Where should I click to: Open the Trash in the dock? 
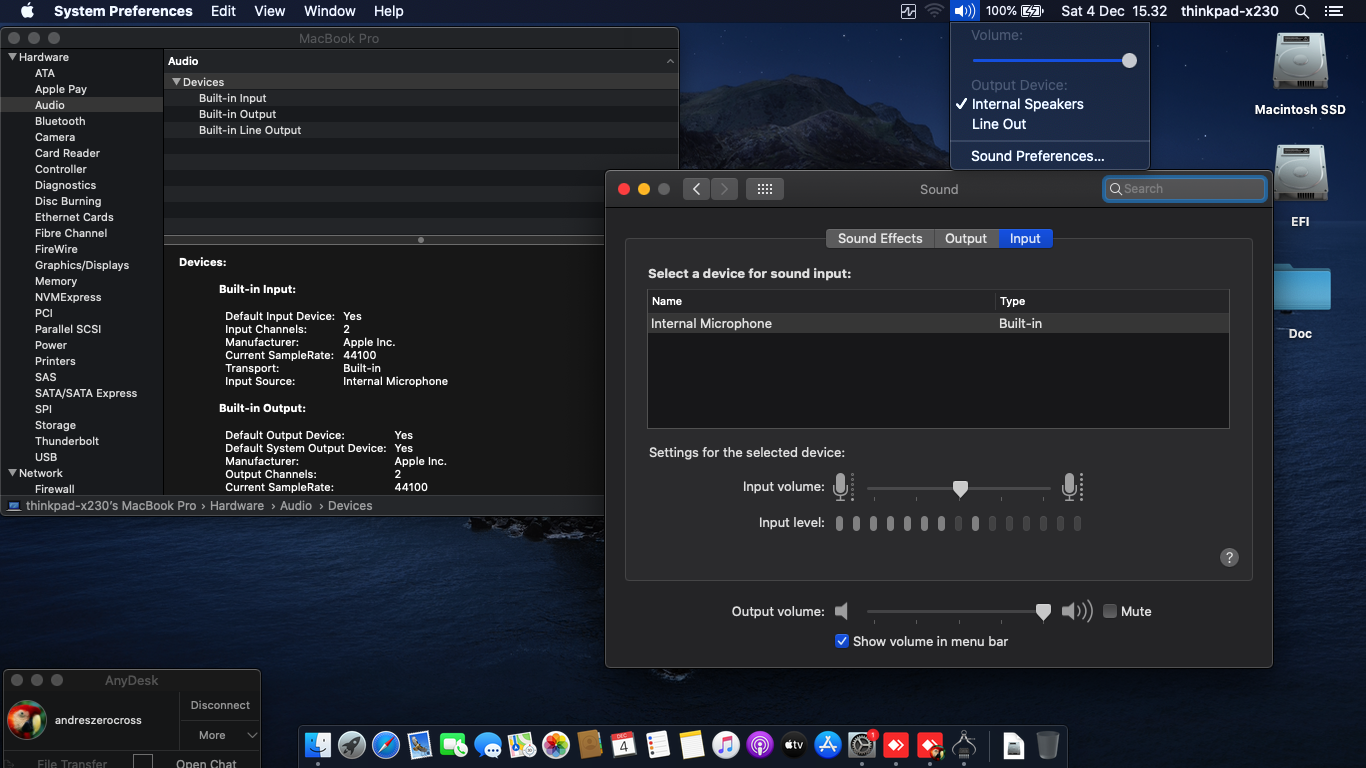click(1047, 744)
